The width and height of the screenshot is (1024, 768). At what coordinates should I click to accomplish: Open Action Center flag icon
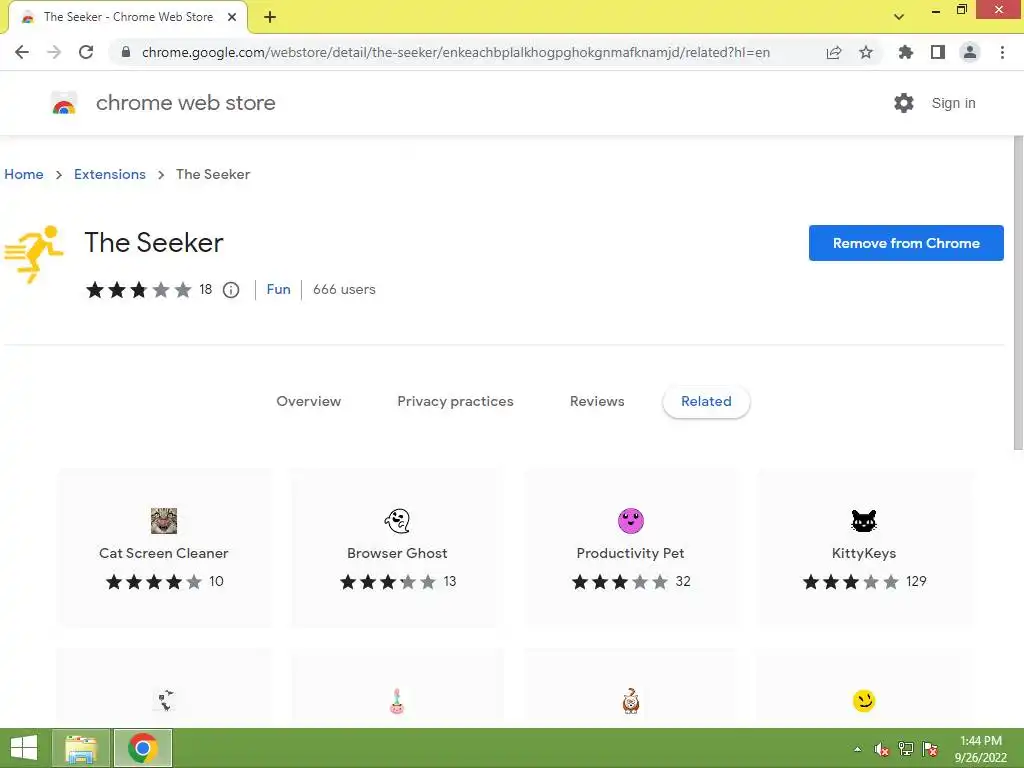(930, 749)
